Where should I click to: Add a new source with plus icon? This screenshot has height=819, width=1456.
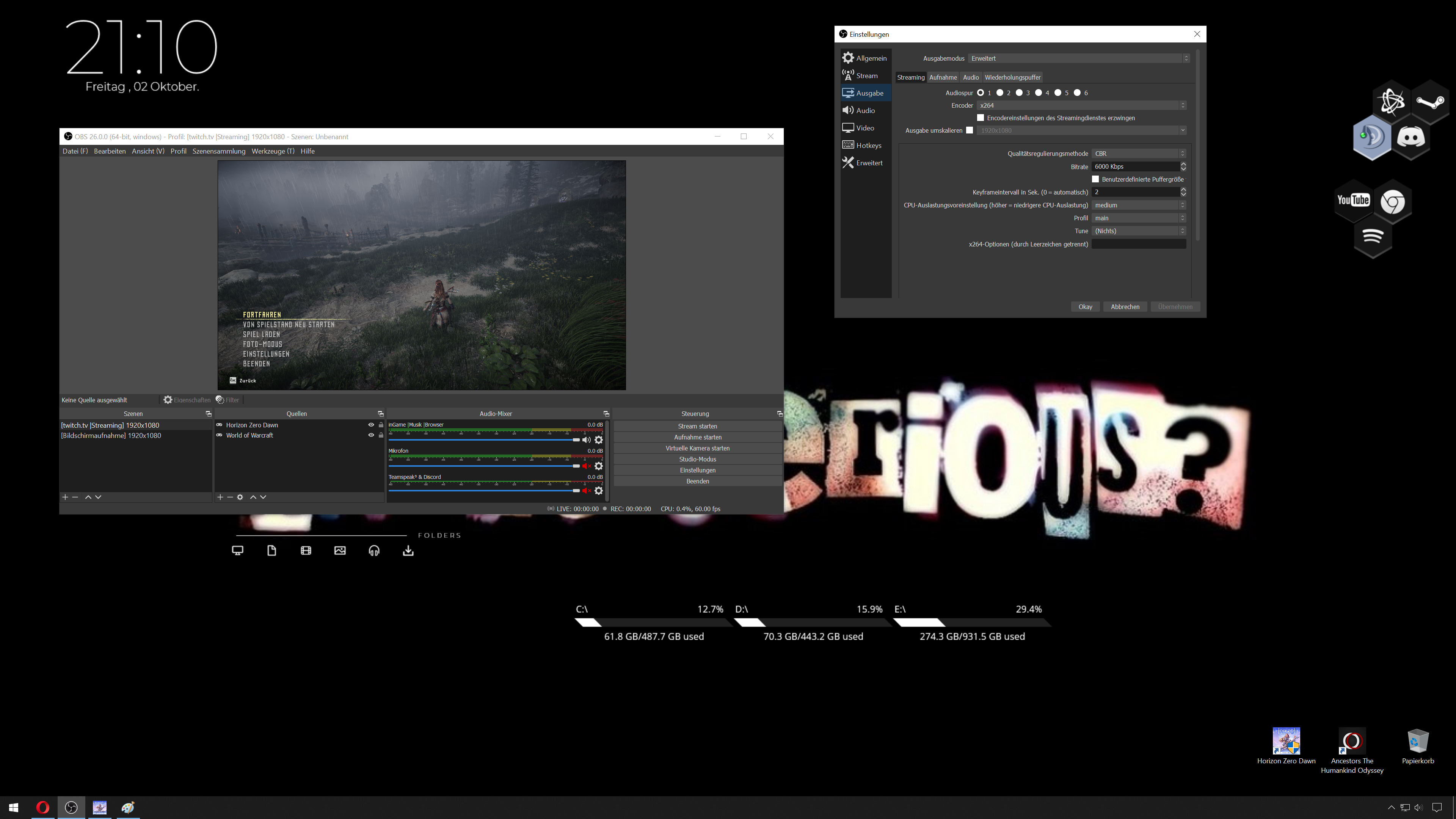pos(220,497)
